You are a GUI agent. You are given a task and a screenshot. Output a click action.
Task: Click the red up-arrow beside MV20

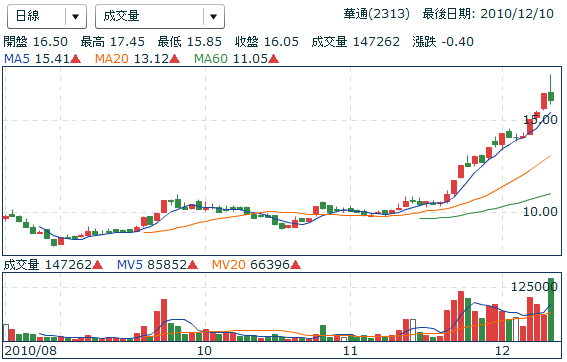coord(295,265)
